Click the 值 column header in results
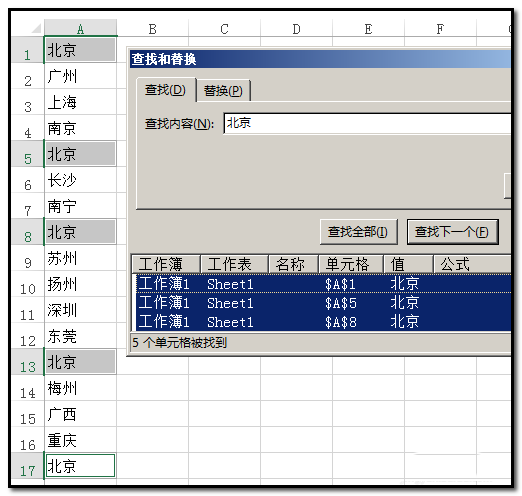Viewport: 522px width, 496px height. tap(408, 264)
